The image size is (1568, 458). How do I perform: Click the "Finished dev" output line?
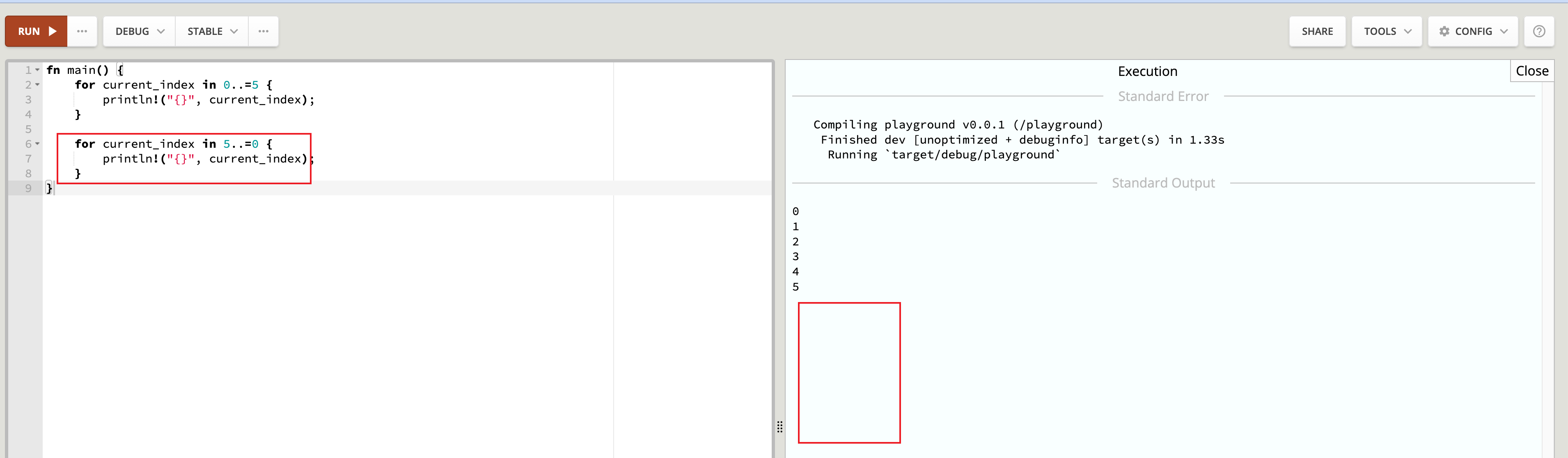(x=1022, y=140)
